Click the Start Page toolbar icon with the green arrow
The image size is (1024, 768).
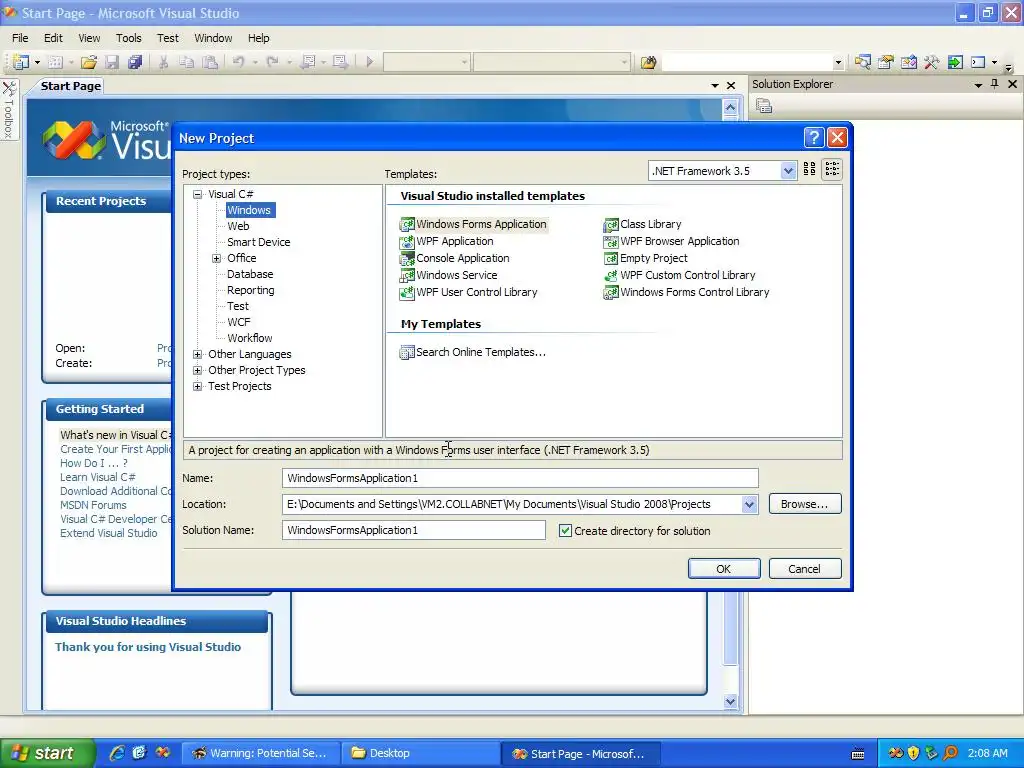pyautogui.click(x=955, y=62)
